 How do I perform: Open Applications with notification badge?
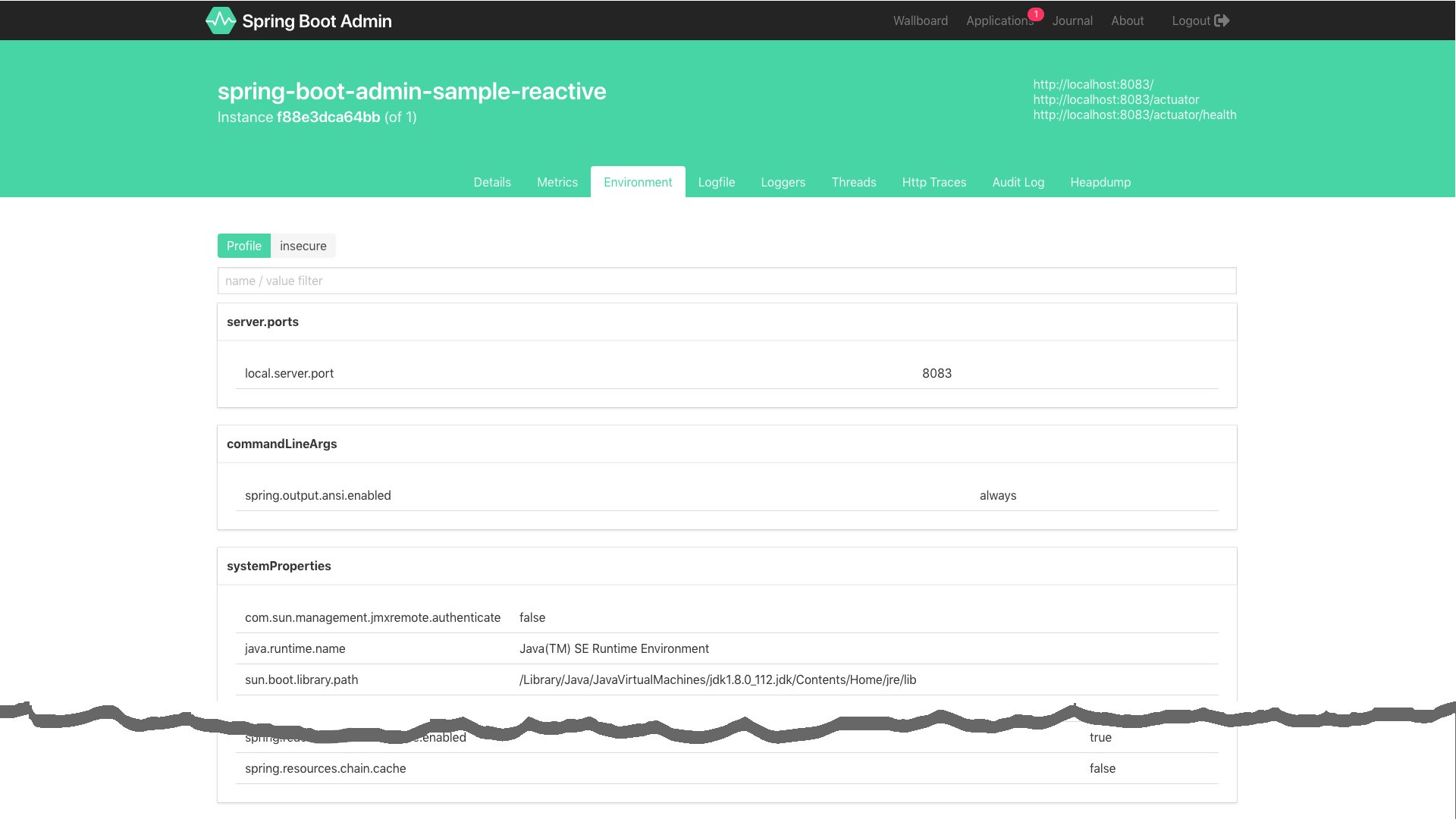pyautogui.click(x=999, y=20)
